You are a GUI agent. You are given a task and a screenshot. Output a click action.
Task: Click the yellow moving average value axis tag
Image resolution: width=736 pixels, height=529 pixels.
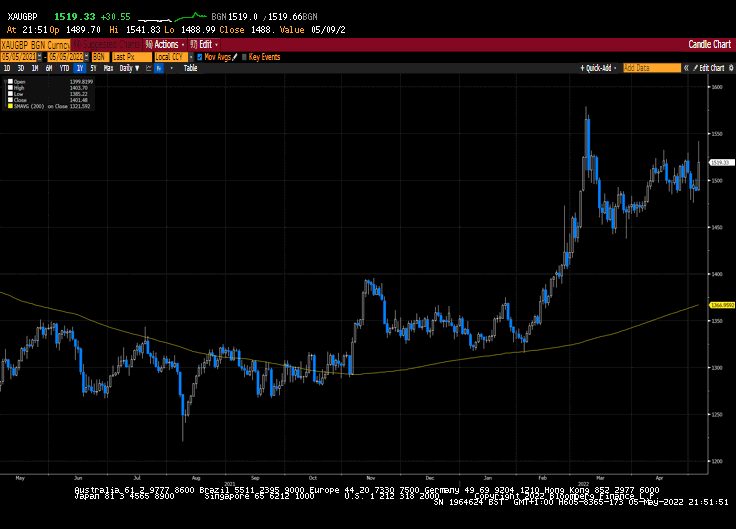coord(721,305)
